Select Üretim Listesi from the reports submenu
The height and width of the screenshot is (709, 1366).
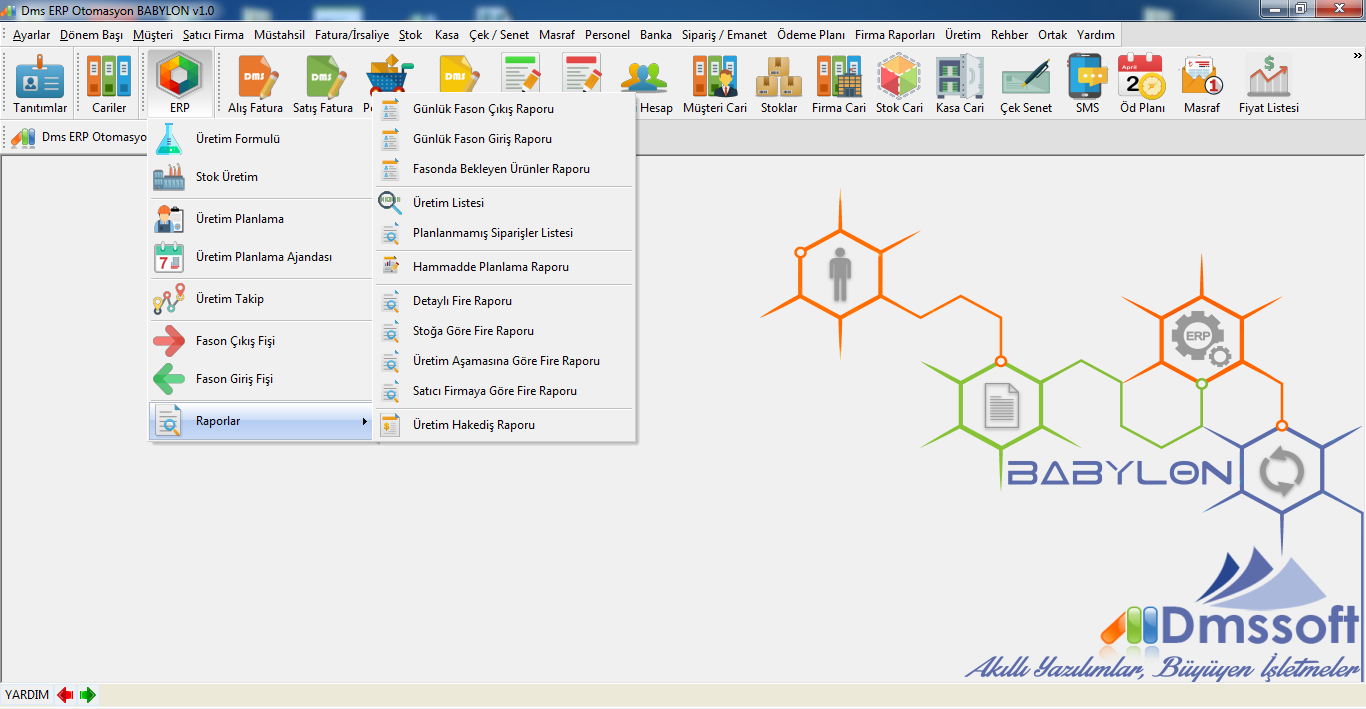tap(448, 203)
